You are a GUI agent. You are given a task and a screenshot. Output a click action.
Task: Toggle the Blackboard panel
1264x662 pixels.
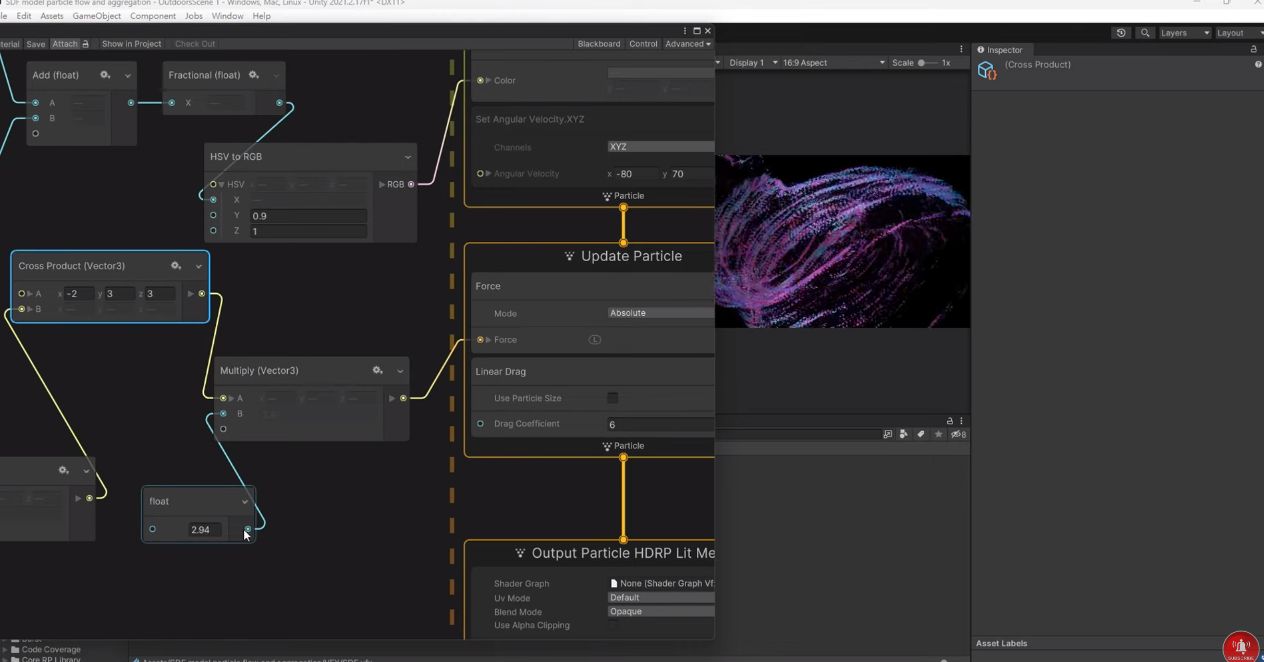point(598,43)
